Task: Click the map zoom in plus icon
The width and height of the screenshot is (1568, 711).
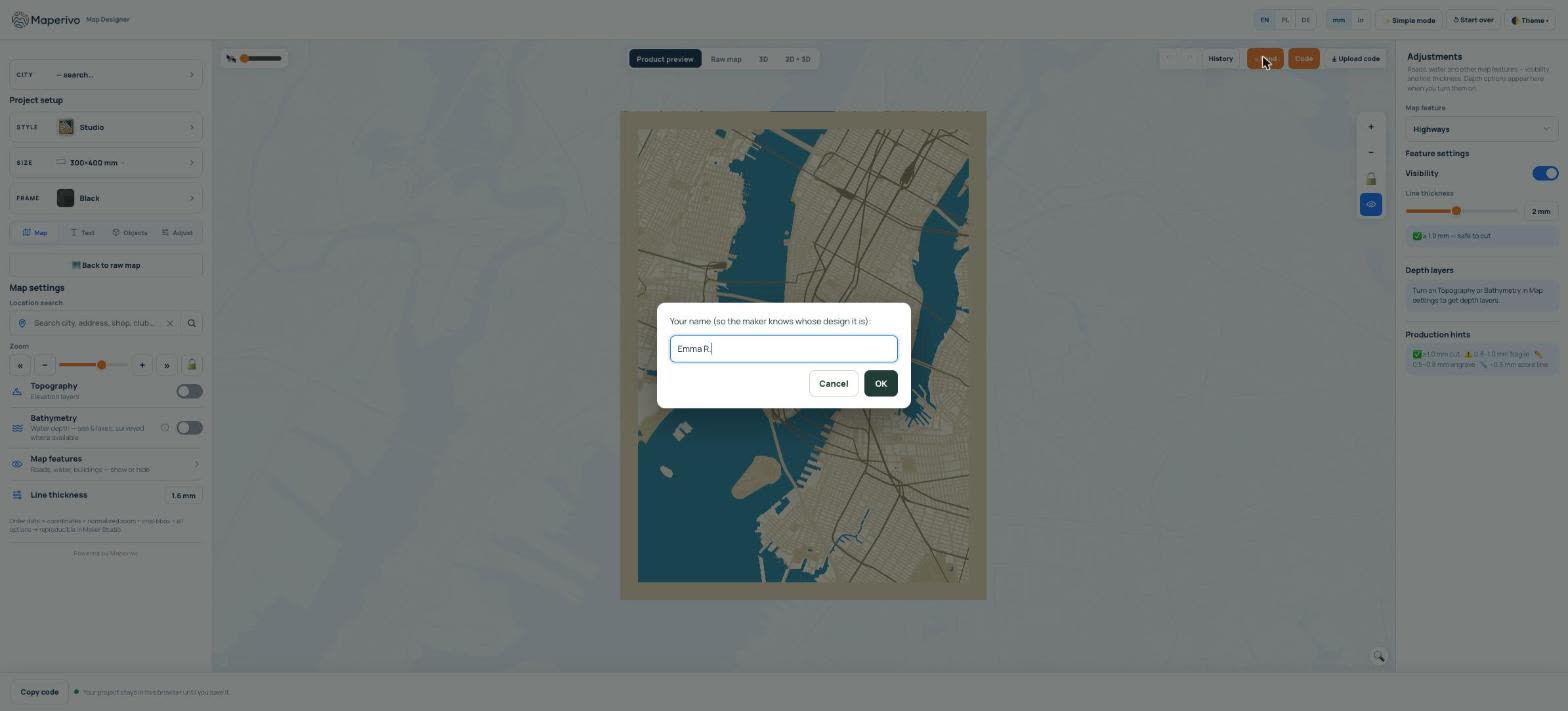Action: 1371,127
